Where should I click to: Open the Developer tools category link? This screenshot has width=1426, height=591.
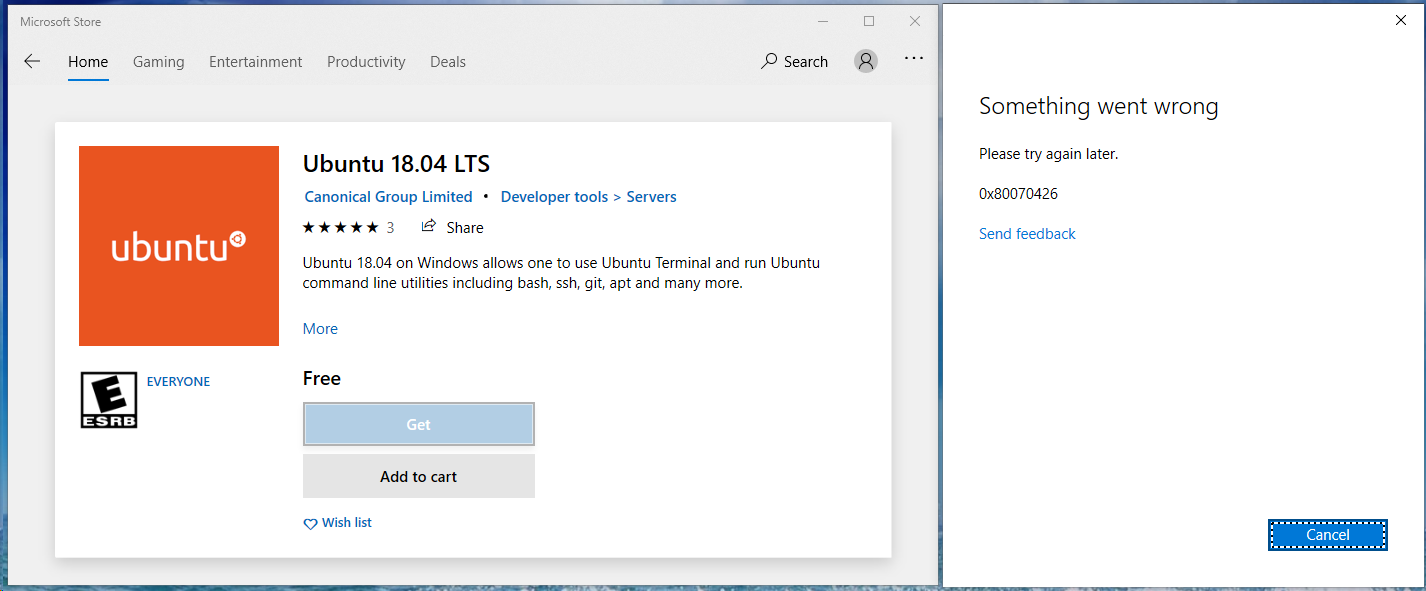pyautogui.click(x=554, y=196)
